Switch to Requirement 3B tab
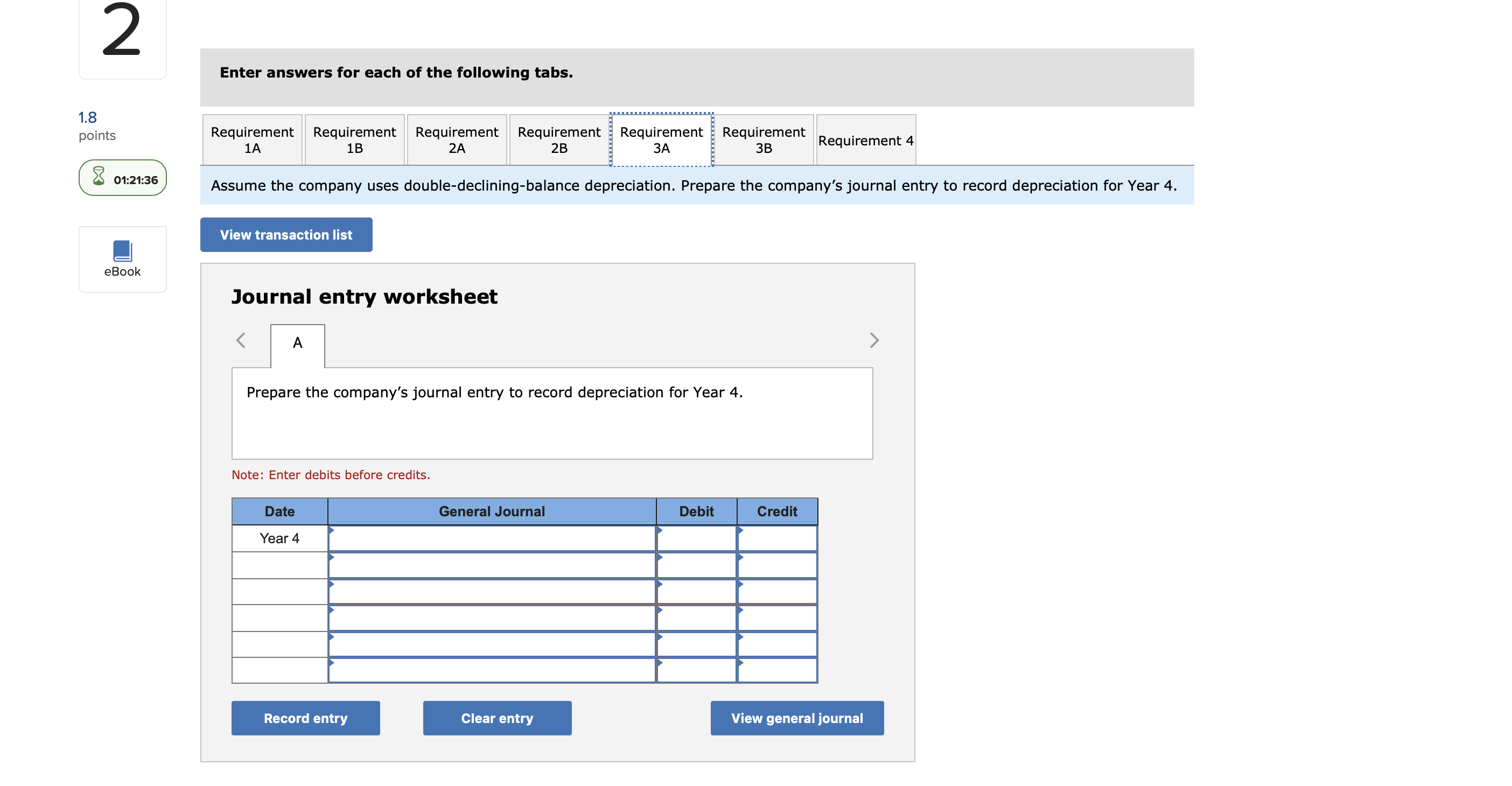Screen dimensions: 1512x786 (x=763, y=140)
